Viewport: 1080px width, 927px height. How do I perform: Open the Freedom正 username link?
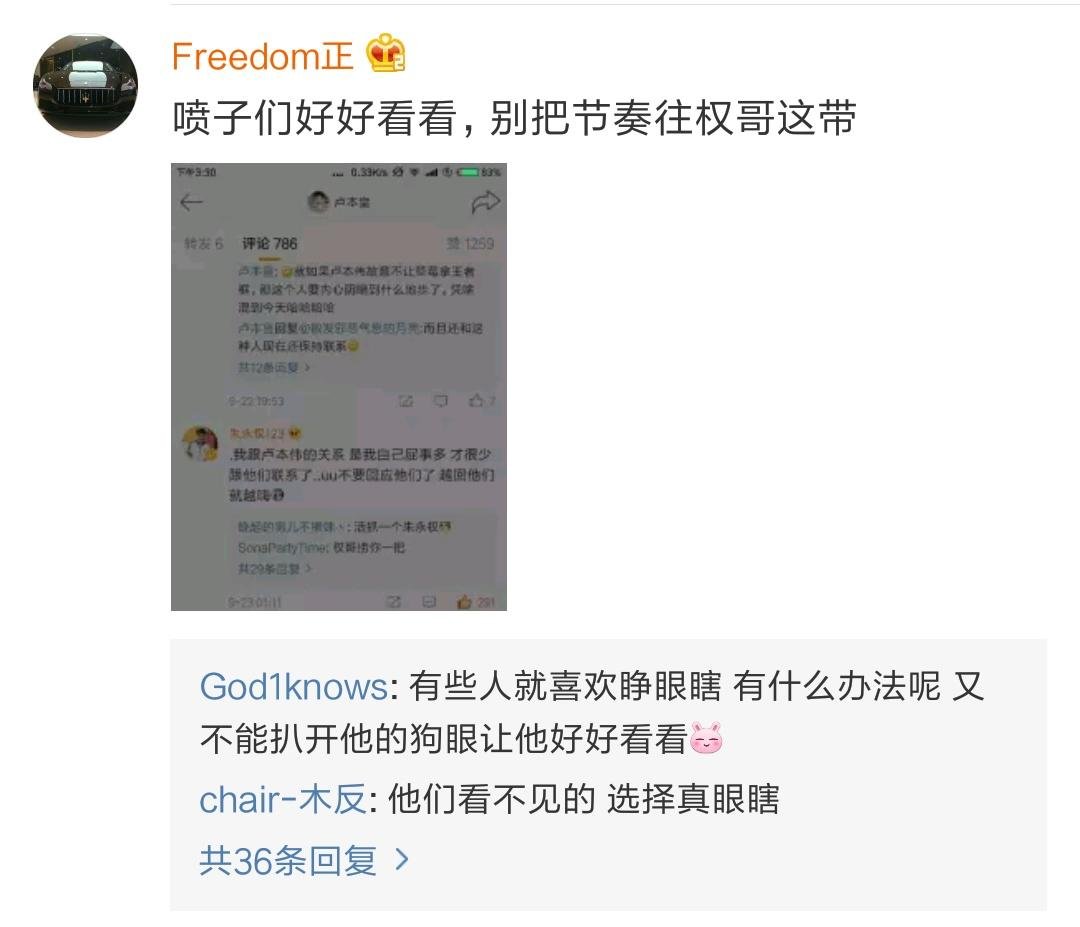(262, 56)
